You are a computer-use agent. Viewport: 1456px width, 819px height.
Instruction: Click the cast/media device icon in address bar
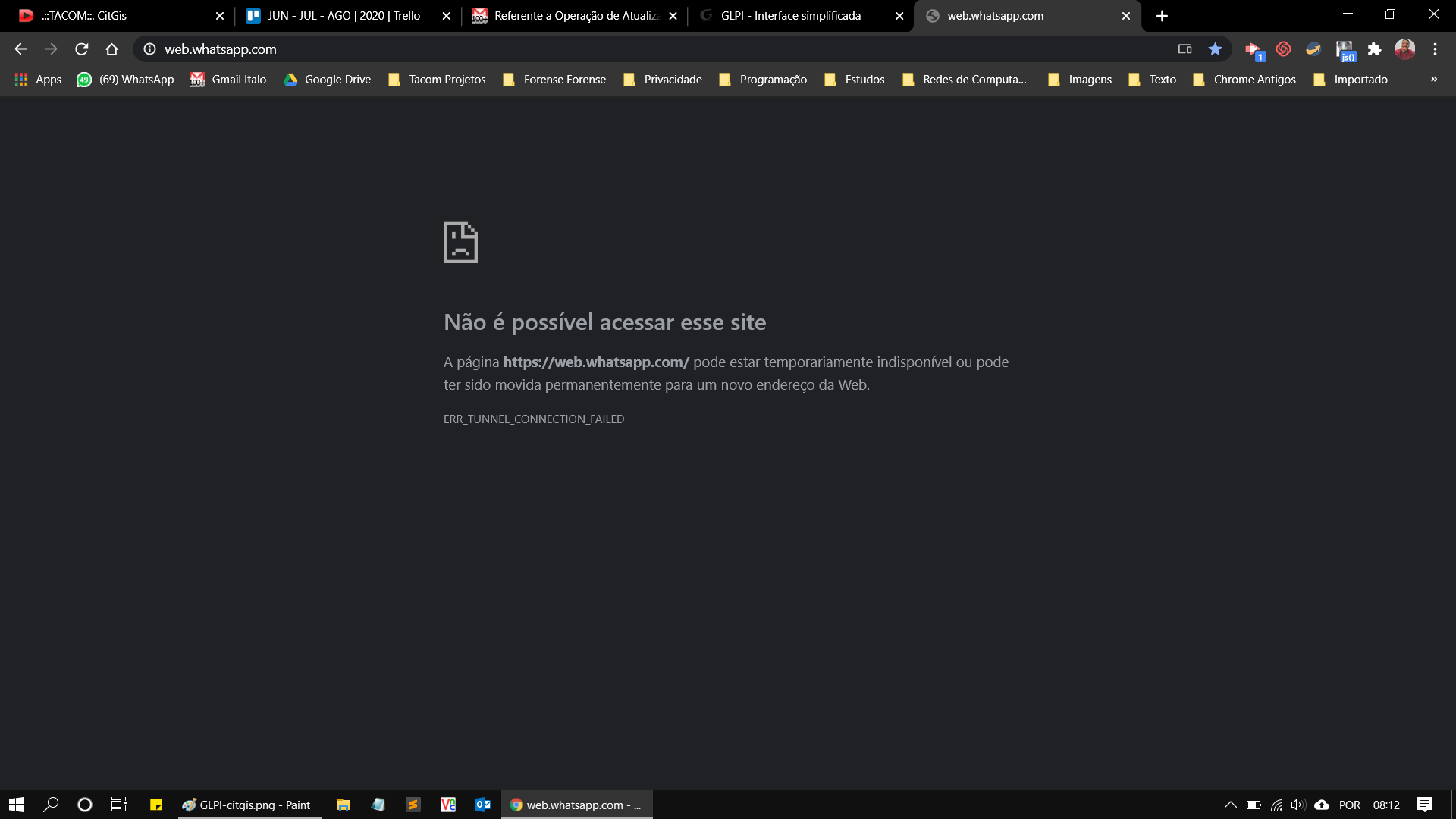[1185, 49]
